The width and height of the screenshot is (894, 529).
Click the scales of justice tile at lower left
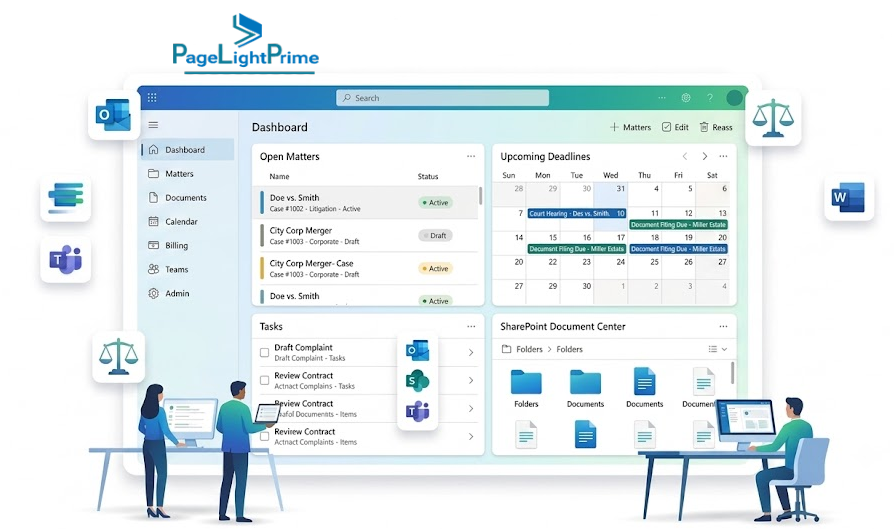(119, 356)
